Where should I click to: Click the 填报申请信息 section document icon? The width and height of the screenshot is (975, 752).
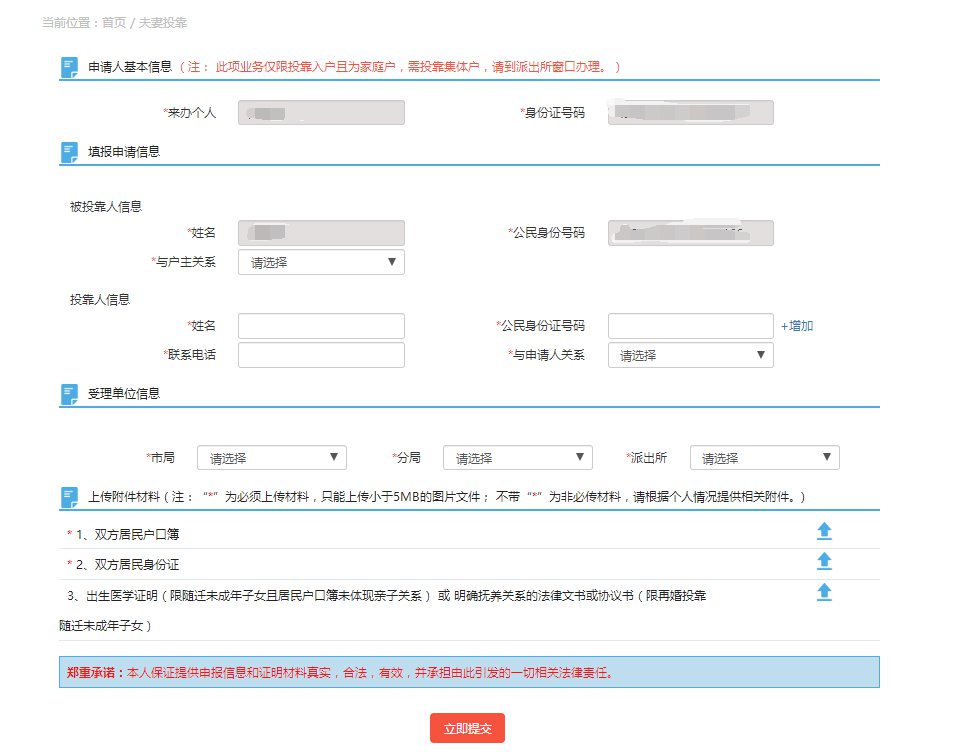click(x=69, y=153)
